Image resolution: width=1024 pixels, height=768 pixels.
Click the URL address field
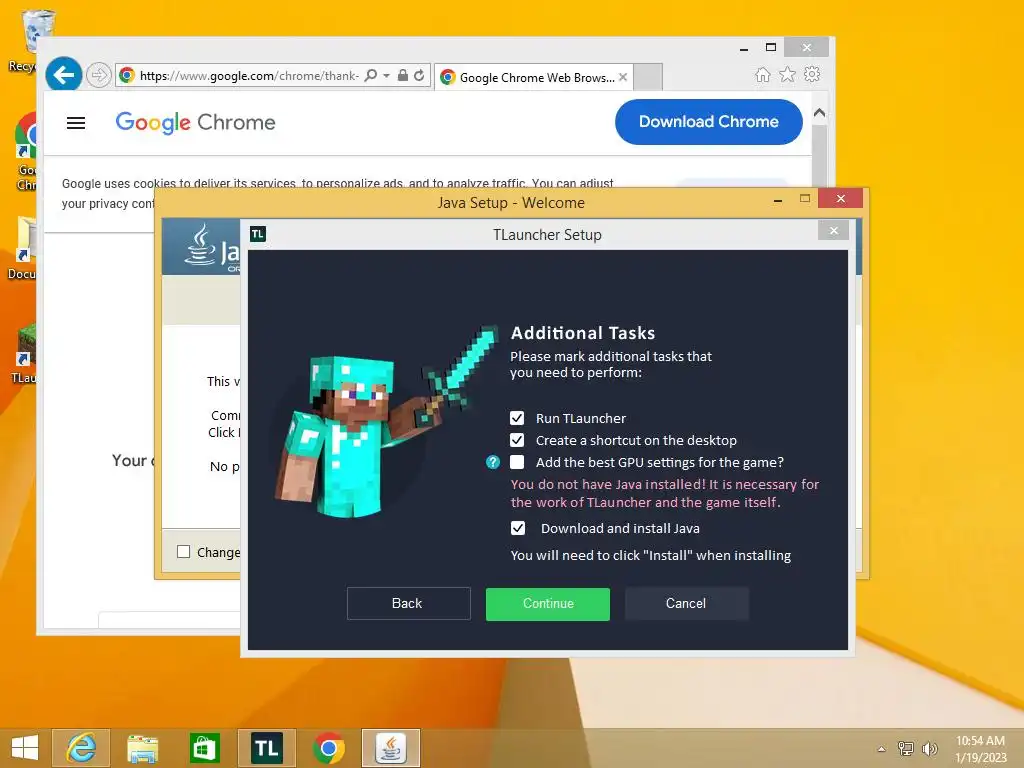(x=249, y=76)
